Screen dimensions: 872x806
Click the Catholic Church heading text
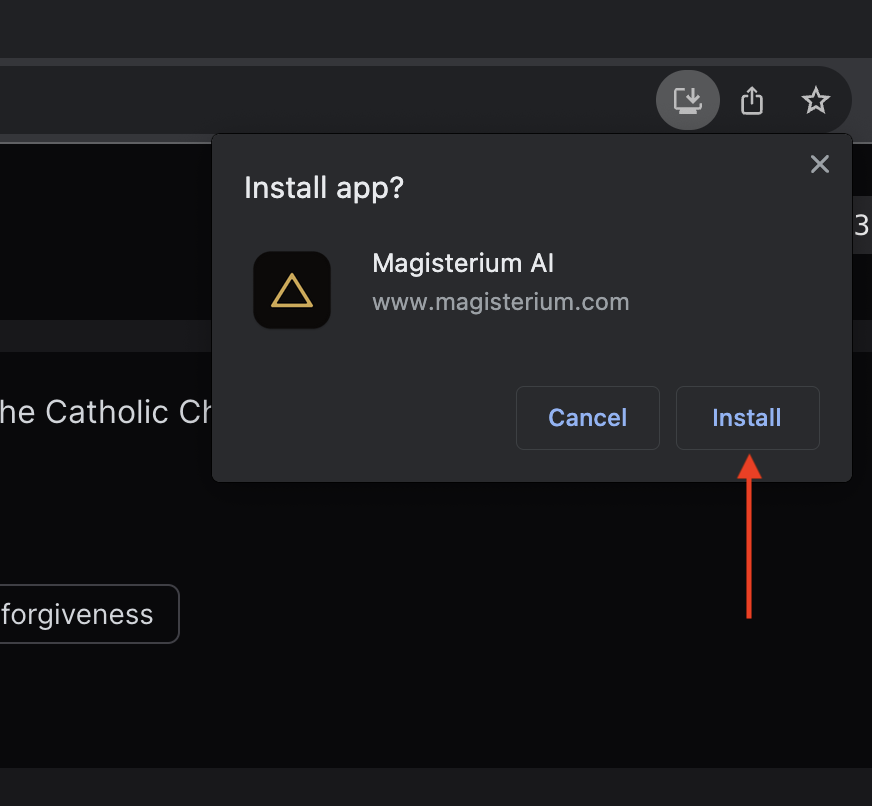click(x=100, y=412)
